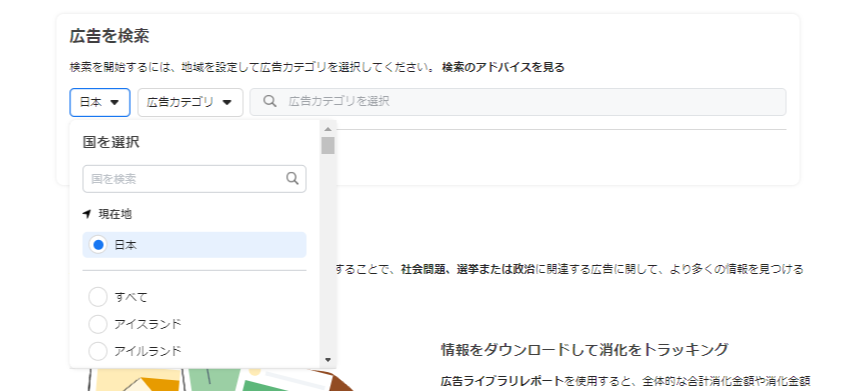Click the caret arrow on 広告カテゴリ dropdown
The height and width of the screenshot is (391, 850).
click(x=227, y=102)
